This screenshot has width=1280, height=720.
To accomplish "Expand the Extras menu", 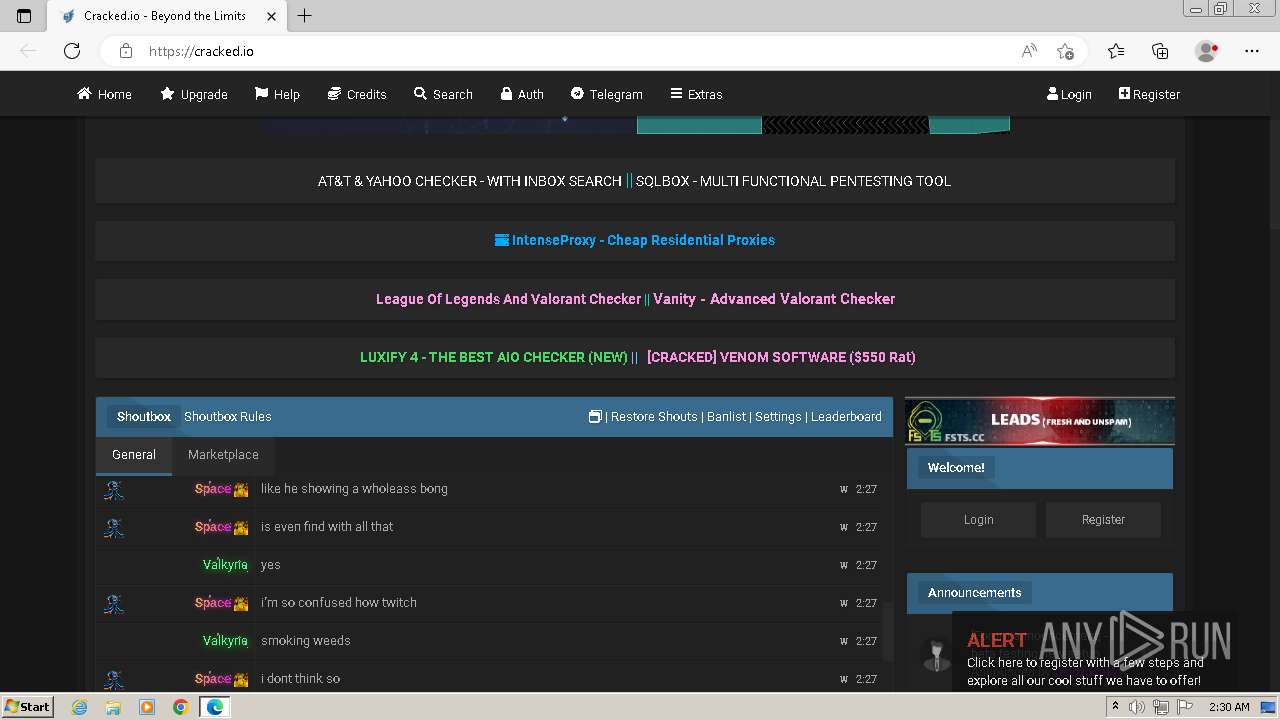I will [x=696, y=94].
